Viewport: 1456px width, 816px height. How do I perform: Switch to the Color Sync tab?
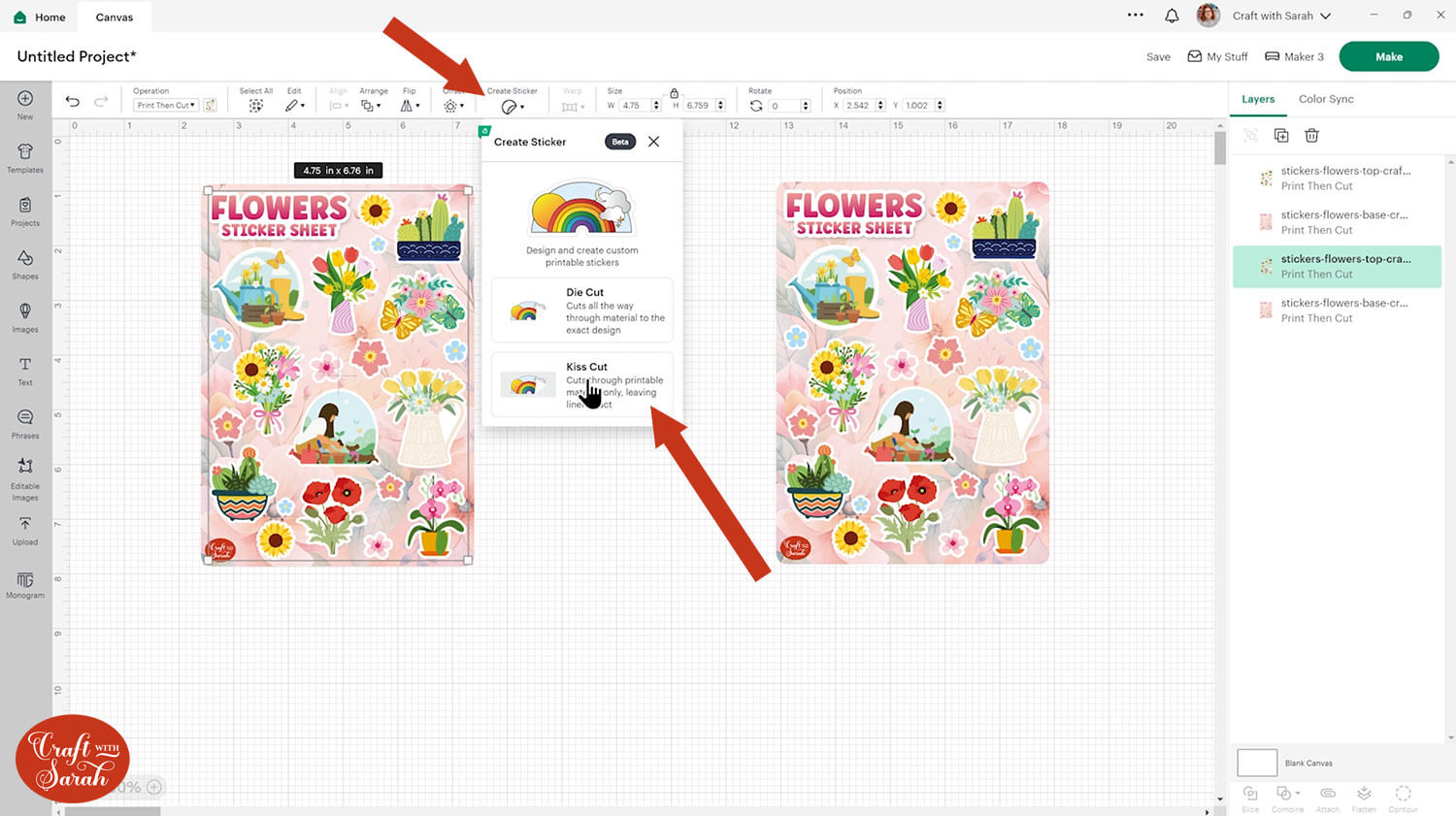(1326, 99)
